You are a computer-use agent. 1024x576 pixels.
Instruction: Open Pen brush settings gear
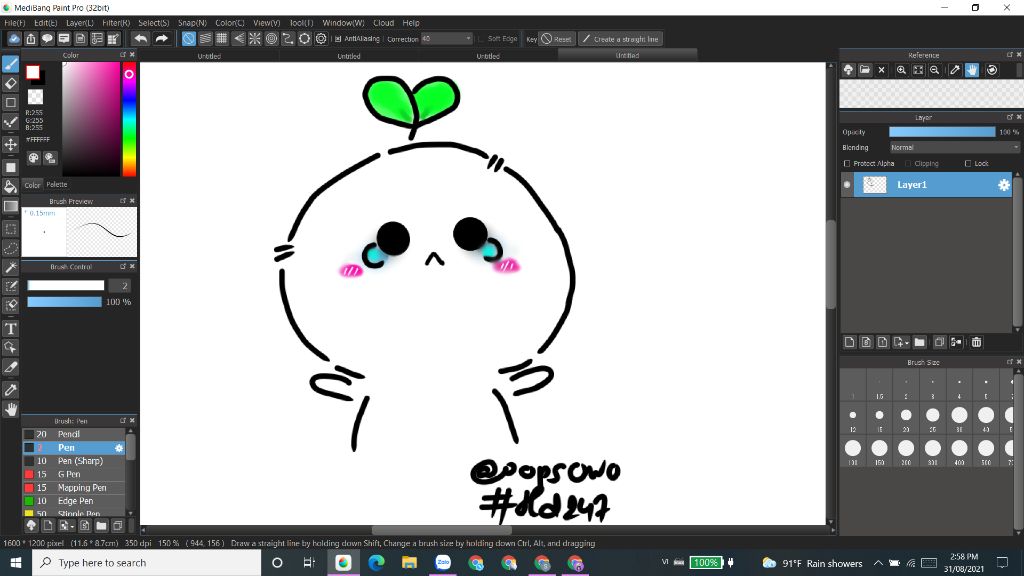tap(119, 448)
